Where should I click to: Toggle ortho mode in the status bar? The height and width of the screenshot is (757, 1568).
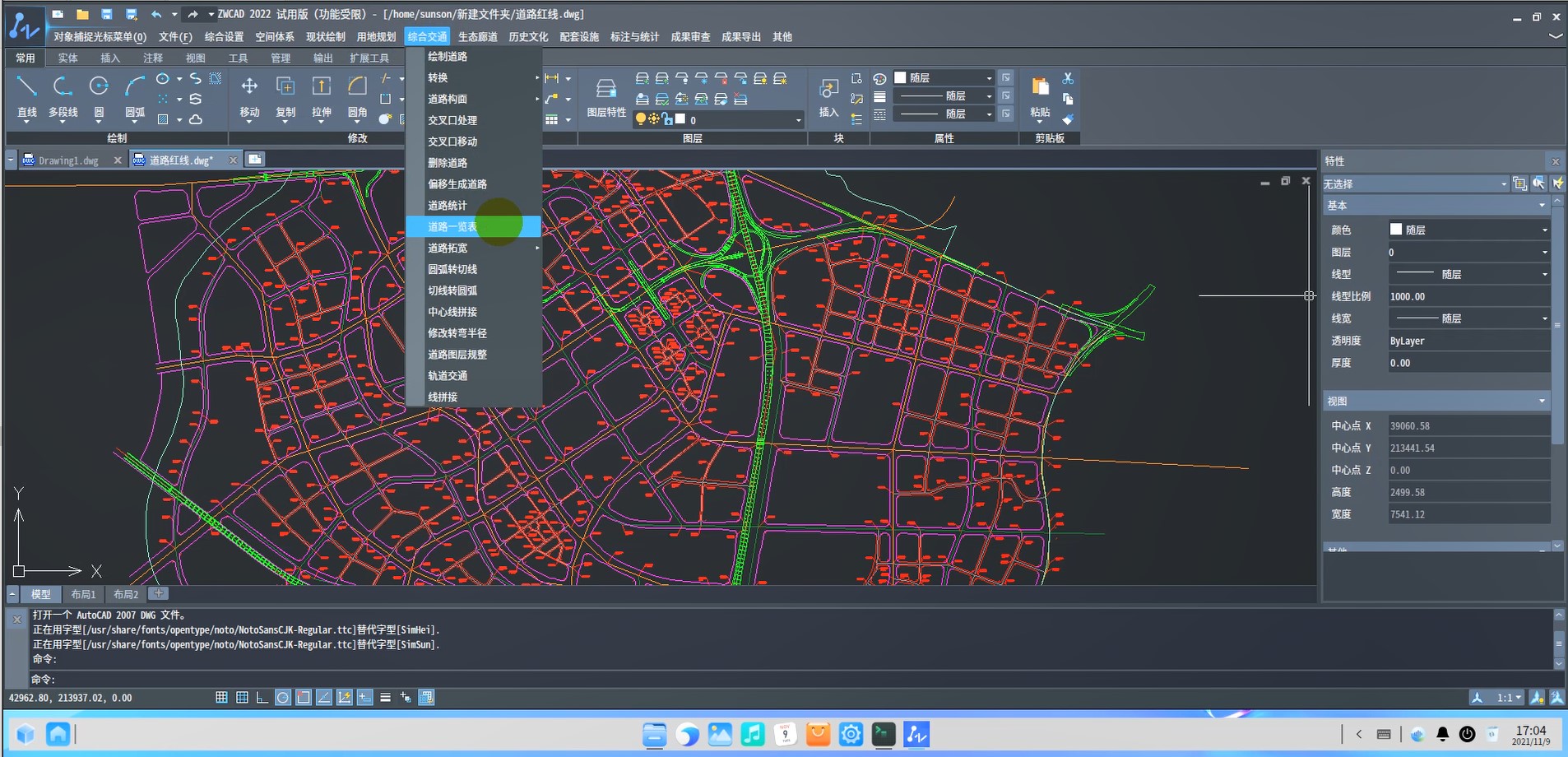262,698
